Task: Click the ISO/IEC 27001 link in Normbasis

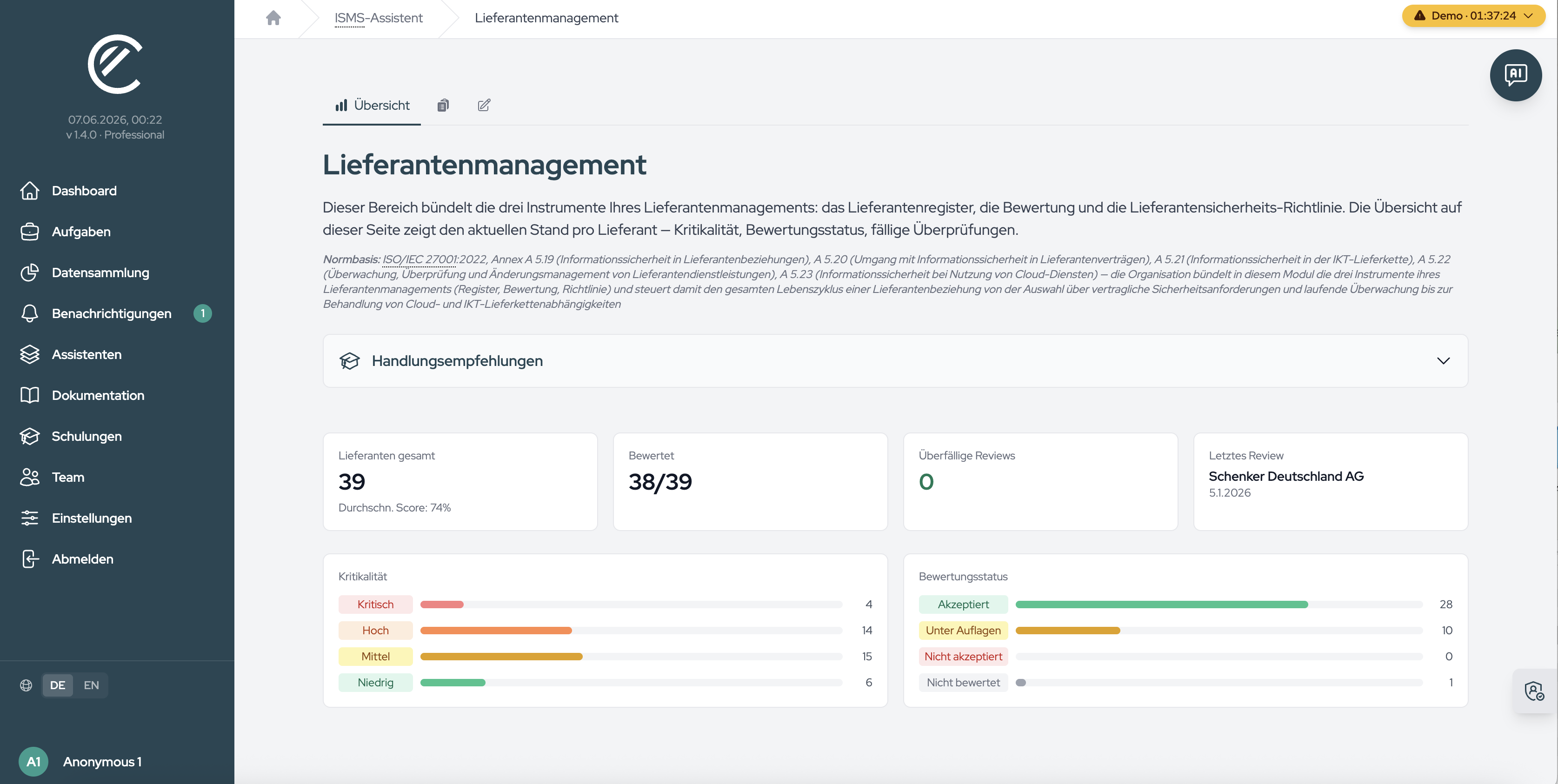Action: pyautogui.click(x=420, y=259)
